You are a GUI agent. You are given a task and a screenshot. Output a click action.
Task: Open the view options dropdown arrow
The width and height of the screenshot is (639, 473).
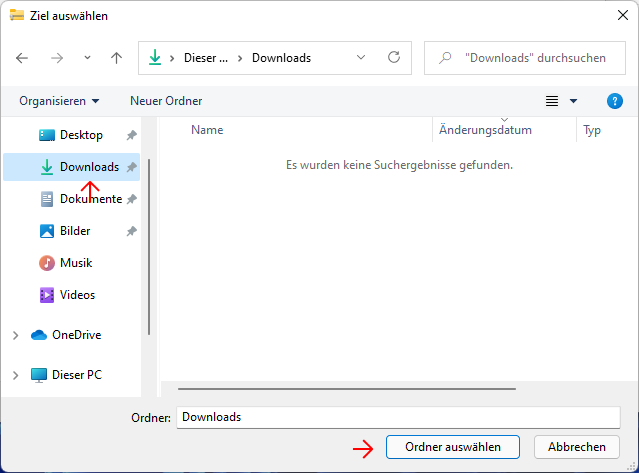573,101
